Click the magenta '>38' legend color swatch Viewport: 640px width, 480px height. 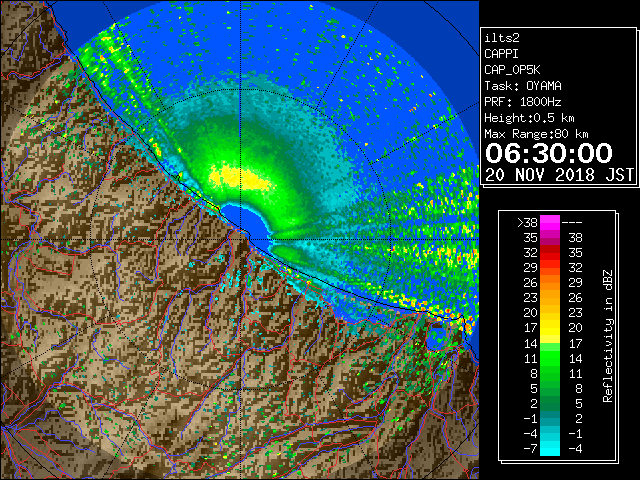550,222
